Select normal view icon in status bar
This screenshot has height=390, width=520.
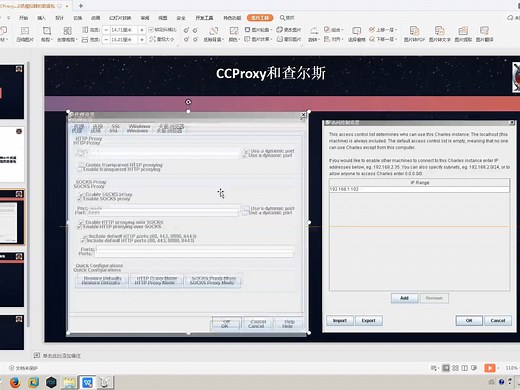(446, 368)
